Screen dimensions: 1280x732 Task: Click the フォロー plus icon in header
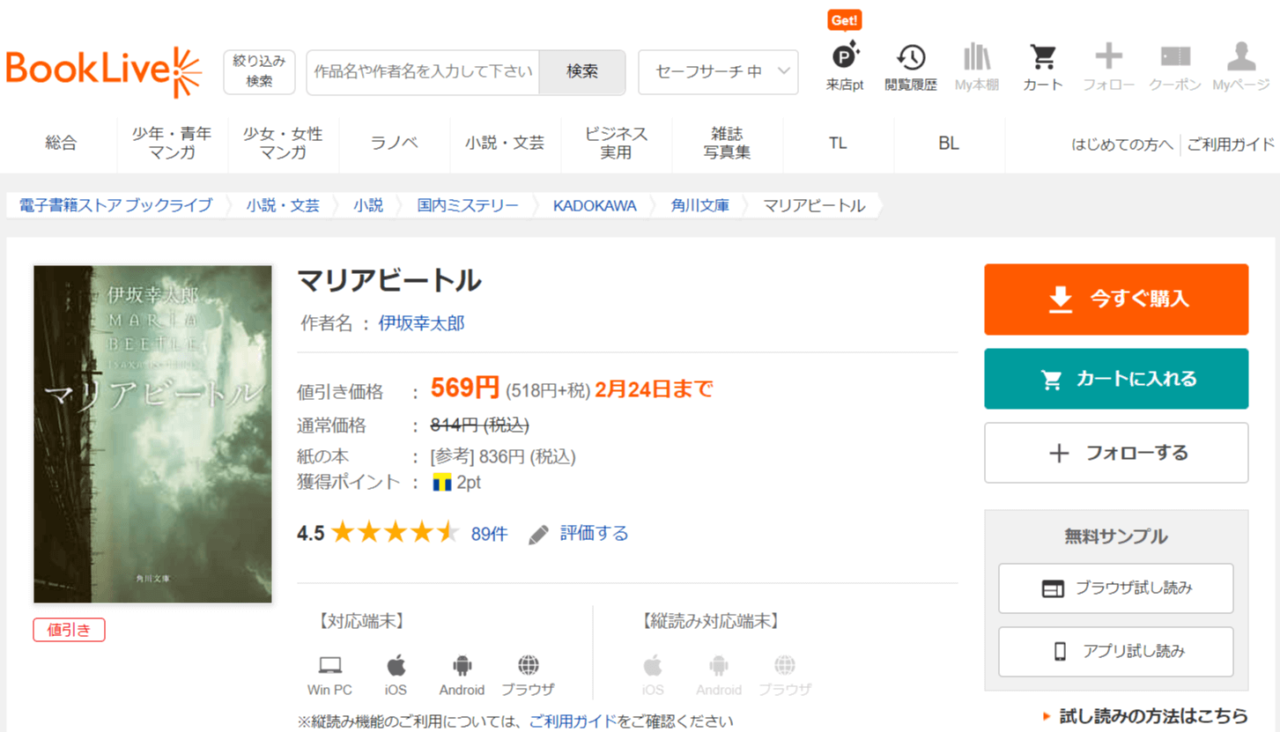tap(1109, 68)
